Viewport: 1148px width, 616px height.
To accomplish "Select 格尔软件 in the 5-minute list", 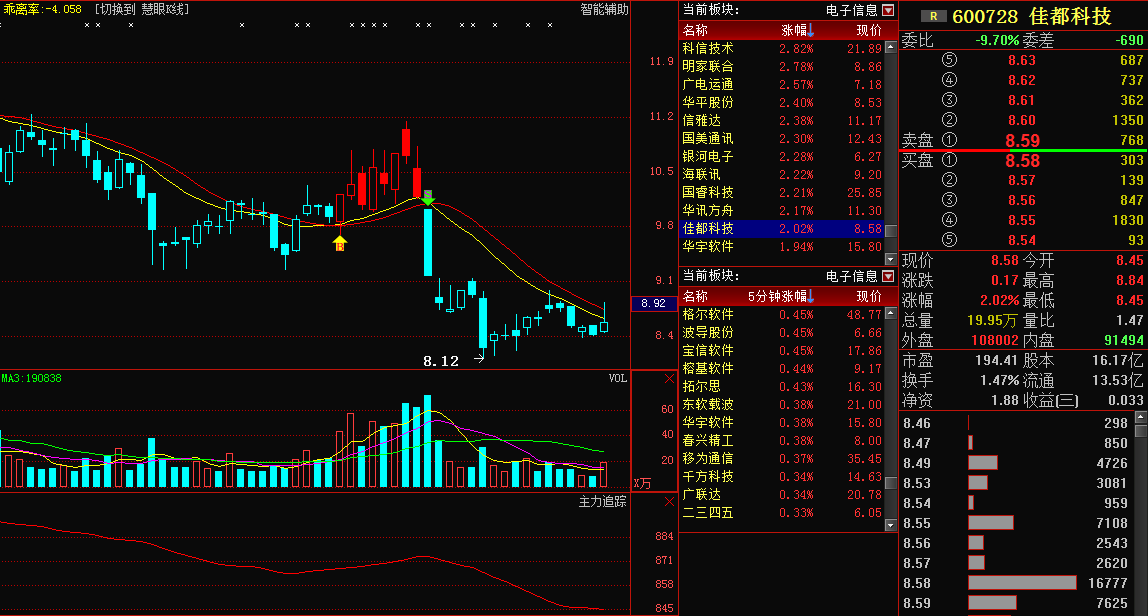I will [x=708, y=314].
